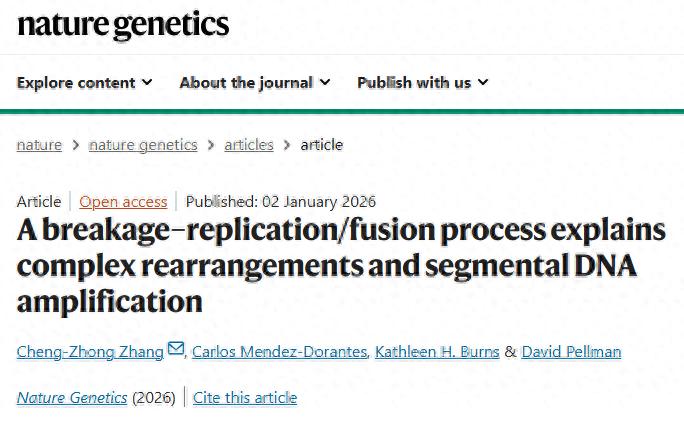This screenshot has height=423, width=684.
Task: View author Cheng-Zhong Zhang
Action: pos(91,351)
